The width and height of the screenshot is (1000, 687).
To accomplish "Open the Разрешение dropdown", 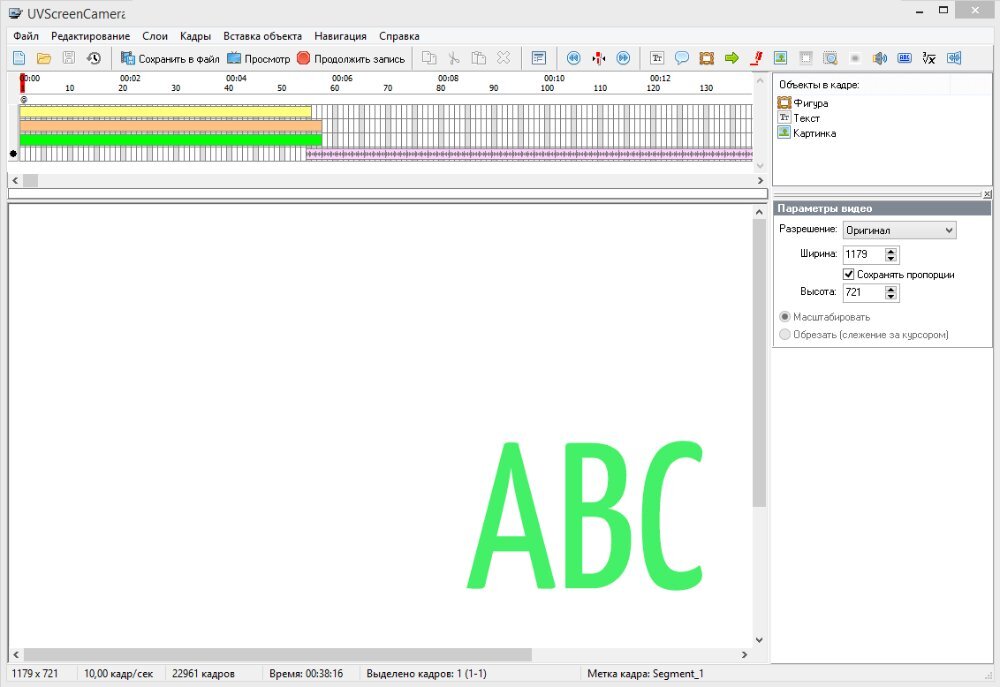I will tap(899, 230).
